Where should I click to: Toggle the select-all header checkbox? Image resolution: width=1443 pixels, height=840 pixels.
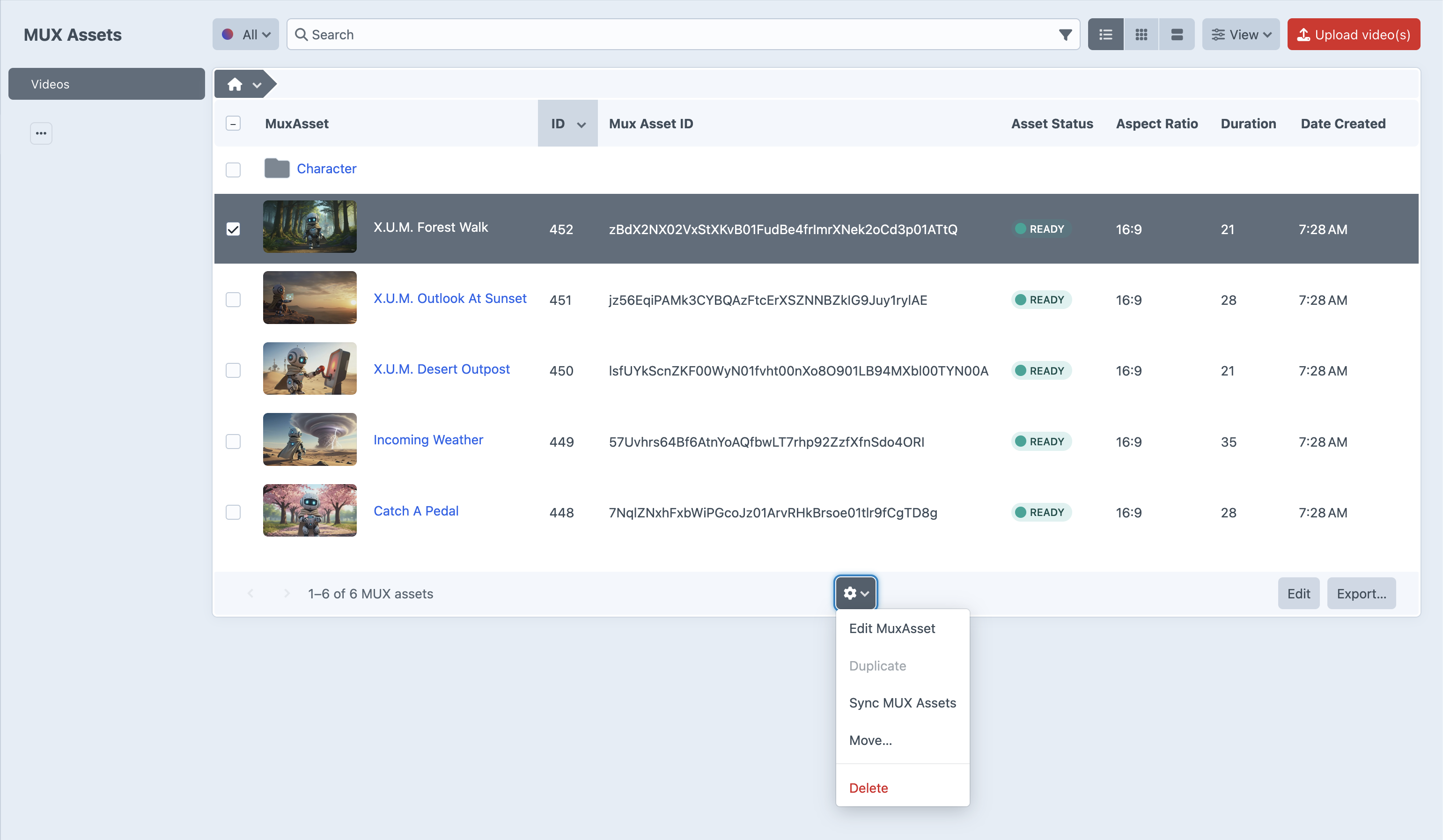pyautogui.click(x=233, y=124)
